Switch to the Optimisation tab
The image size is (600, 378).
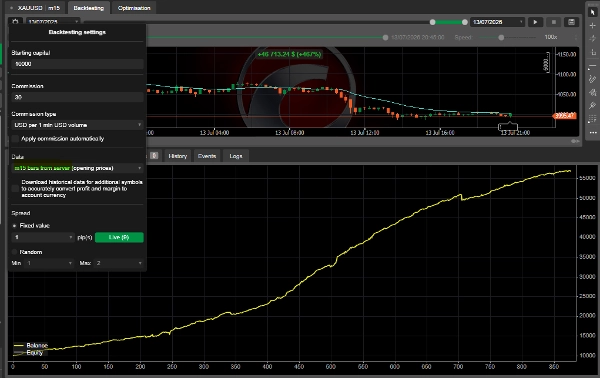pyautogui.click(x=134, y=8)
